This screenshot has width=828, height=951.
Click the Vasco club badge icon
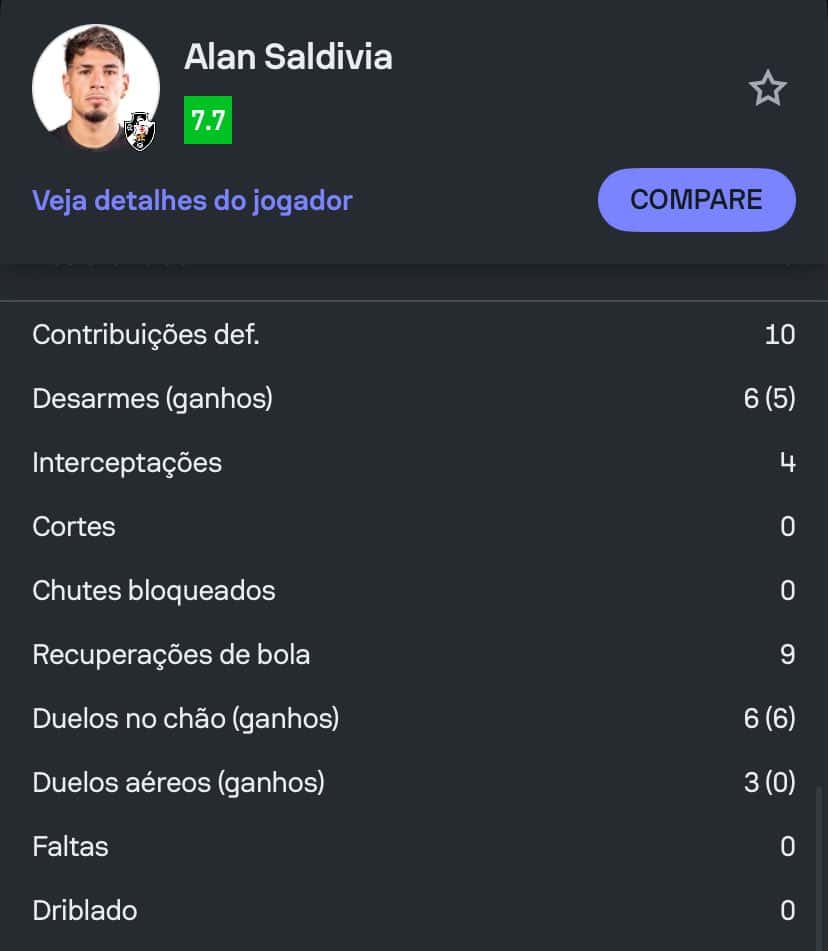(x=140, y=131)
